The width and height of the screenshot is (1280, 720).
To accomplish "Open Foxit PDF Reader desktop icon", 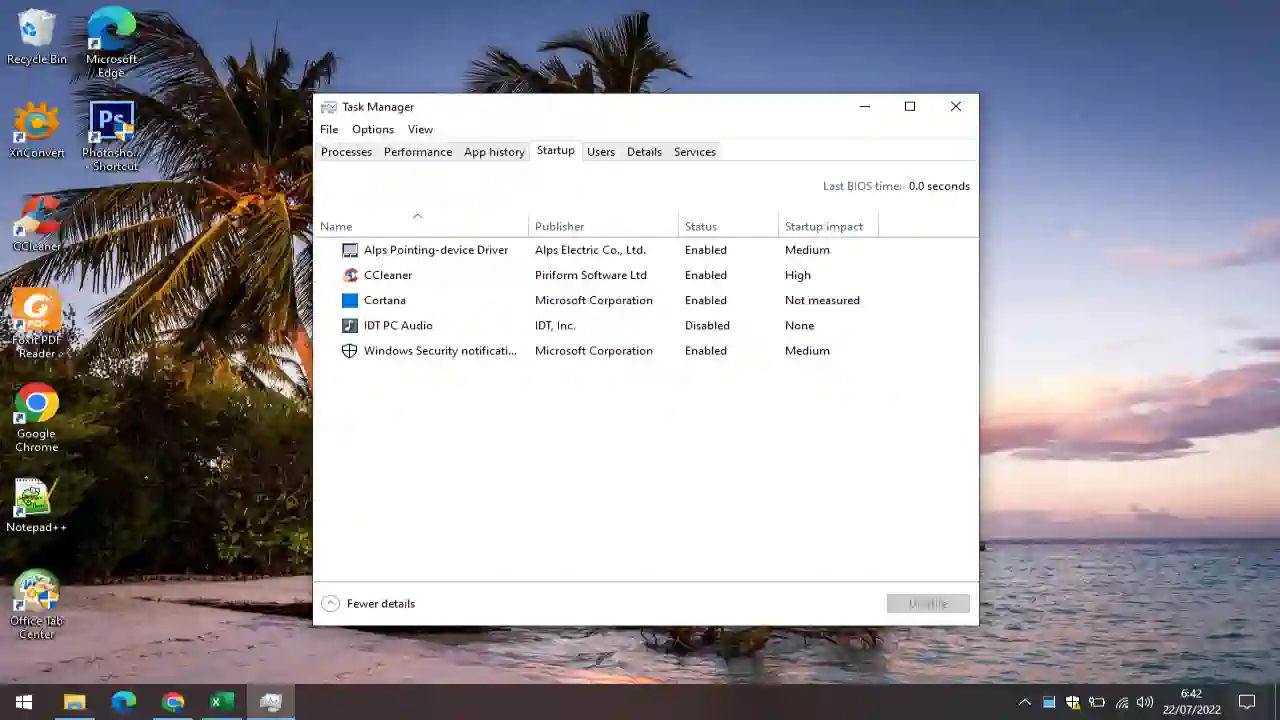I will [x=36, y=324].
